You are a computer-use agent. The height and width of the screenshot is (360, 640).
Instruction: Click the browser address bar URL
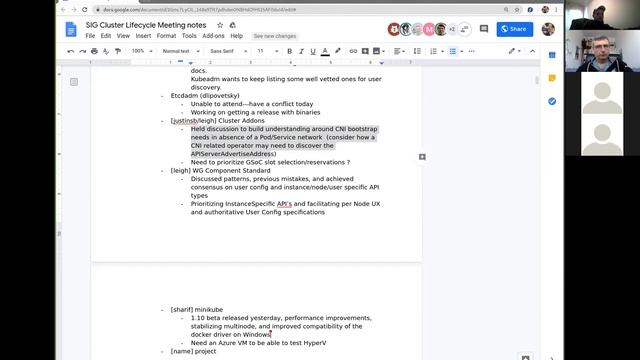pyautogui.click(x=199, y=9)
